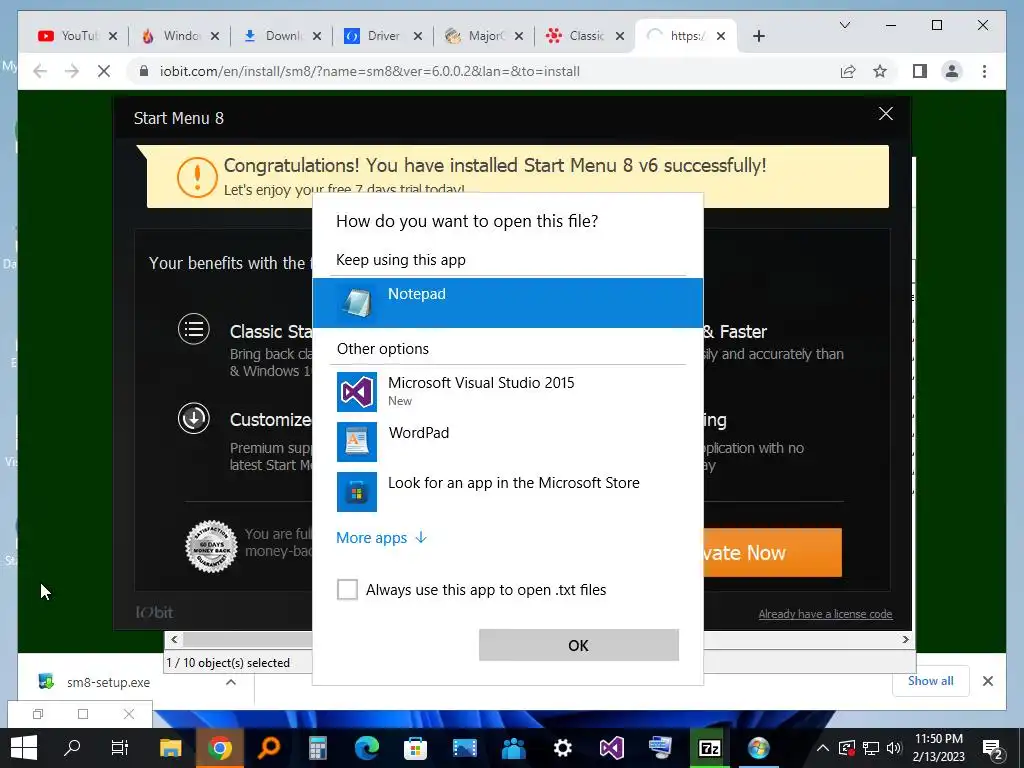Toggle Chrome side panel
Image resolution: width=1024 pixels, height=768 pixels.
coord(920,71)
